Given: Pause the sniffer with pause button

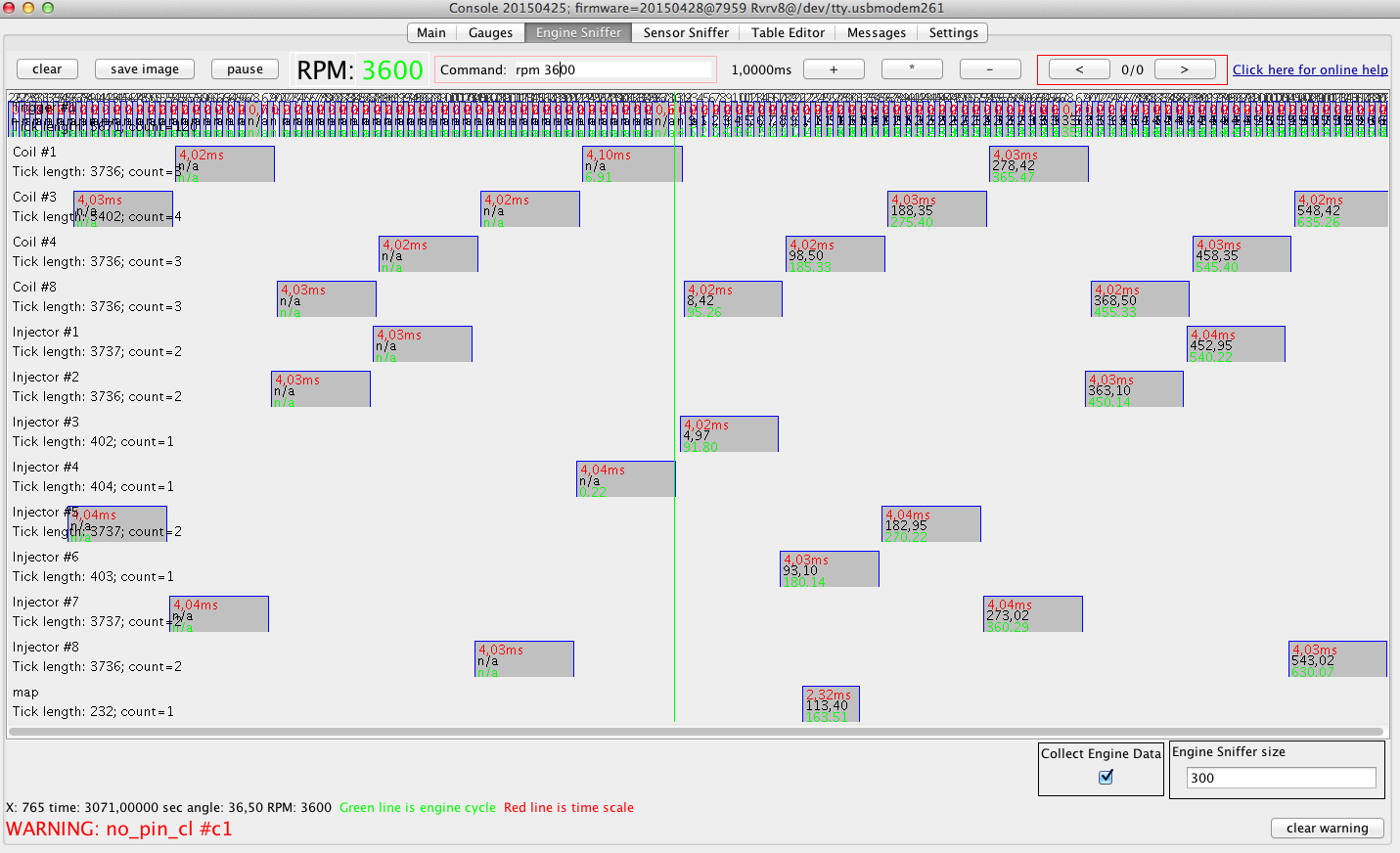Looking at the screenshot, I should (245, 68).
